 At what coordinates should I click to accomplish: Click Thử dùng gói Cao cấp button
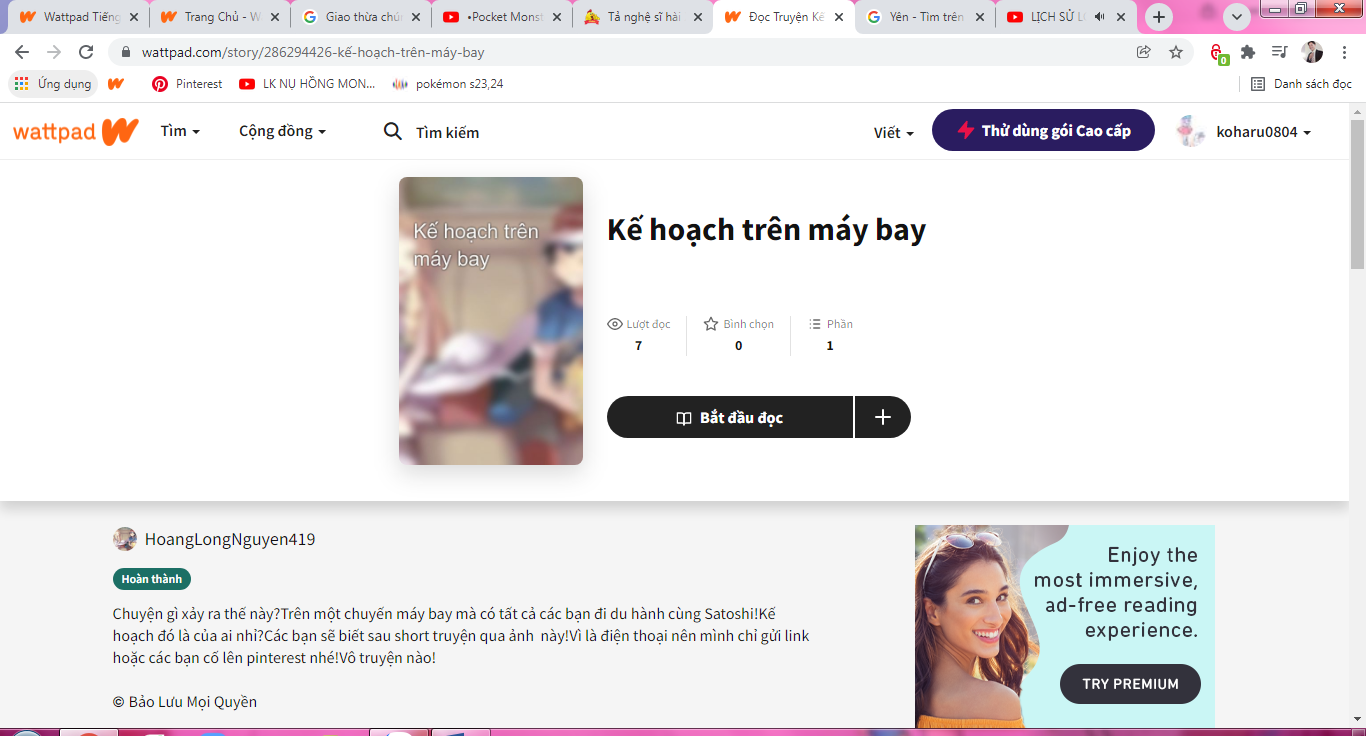click(1043, 130)
